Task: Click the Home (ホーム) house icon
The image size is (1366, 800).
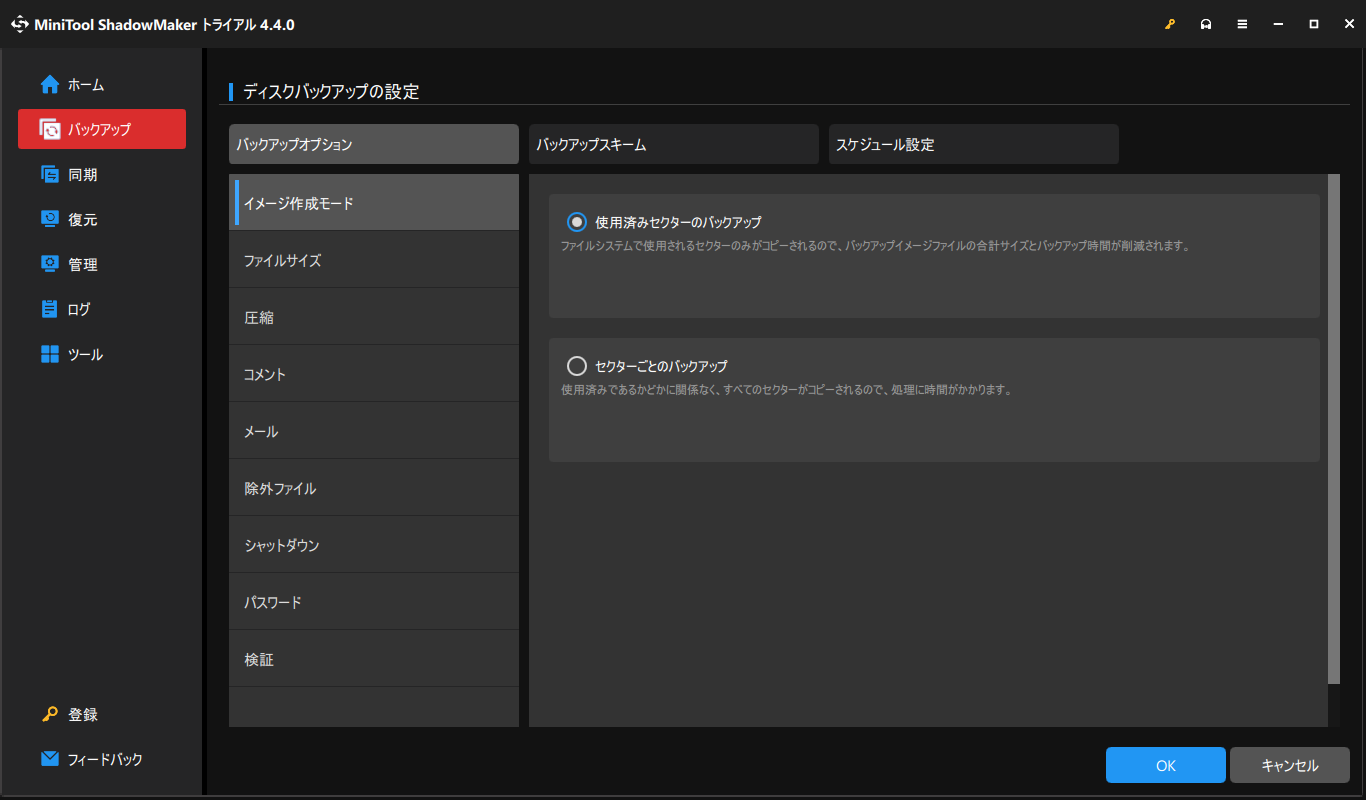Action: tap(50, 85)
